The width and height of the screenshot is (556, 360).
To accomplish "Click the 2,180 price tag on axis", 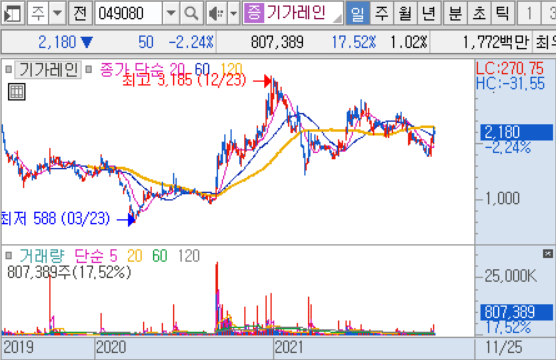I will point(516,132).
